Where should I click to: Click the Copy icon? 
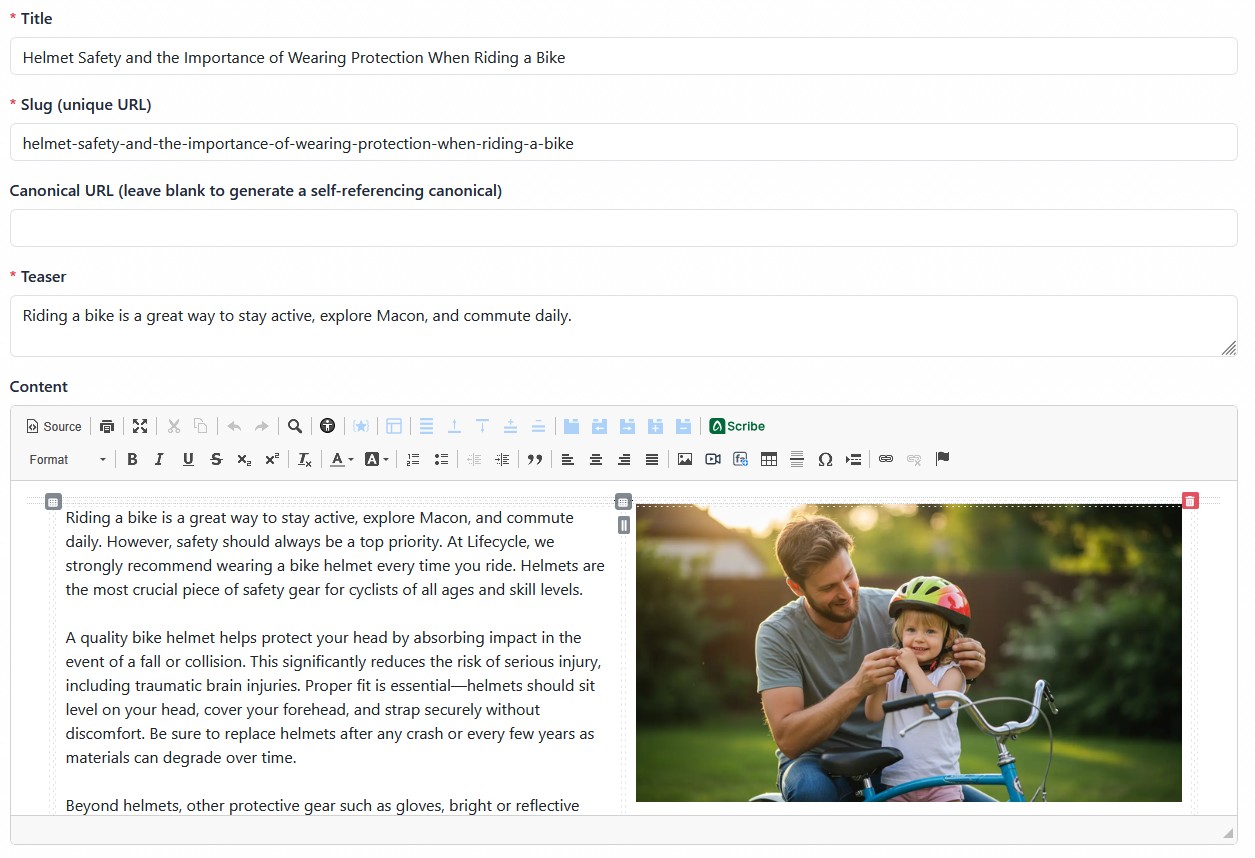200,426
